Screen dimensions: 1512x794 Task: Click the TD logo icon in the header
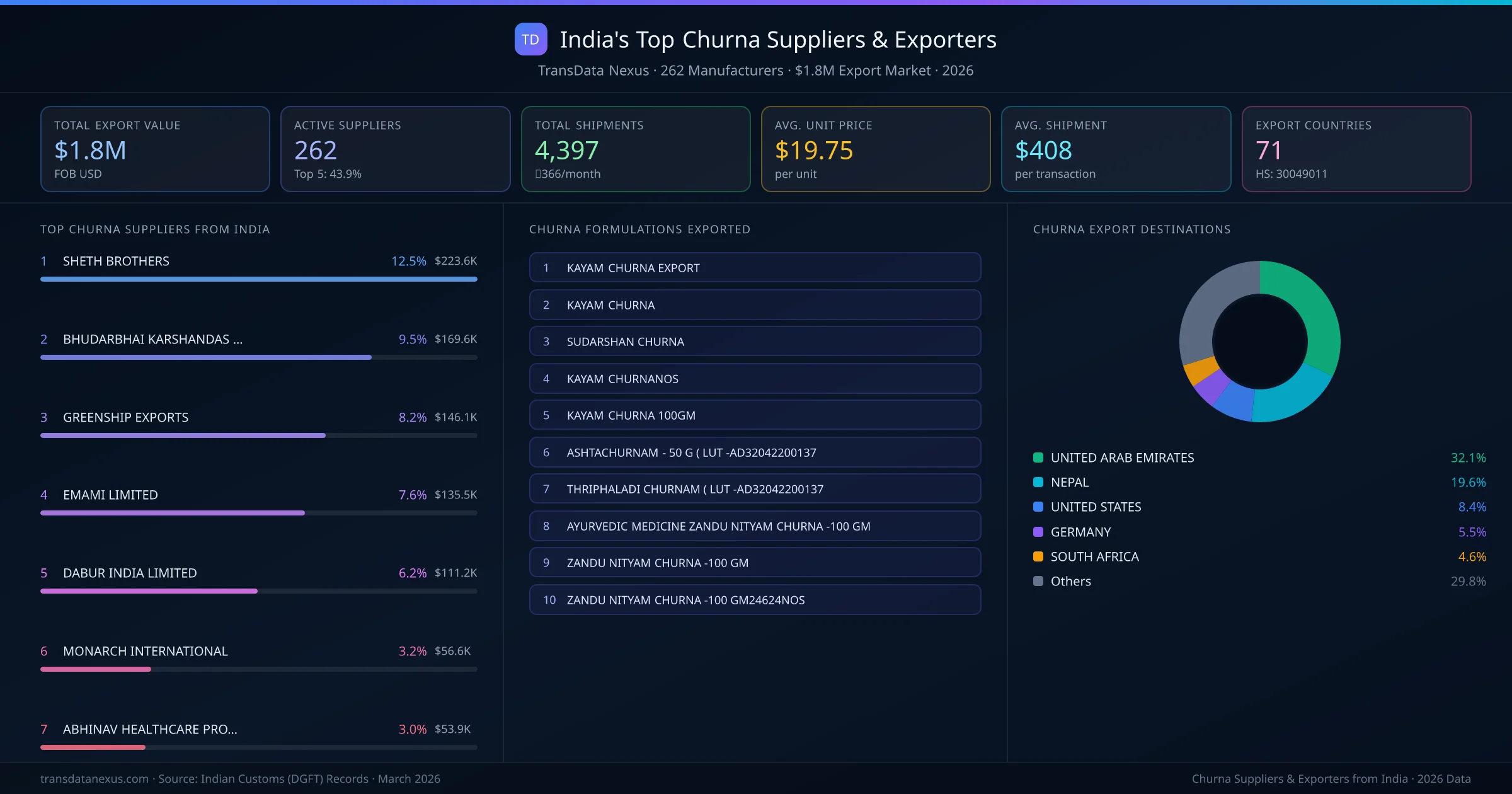coord(530,40)
